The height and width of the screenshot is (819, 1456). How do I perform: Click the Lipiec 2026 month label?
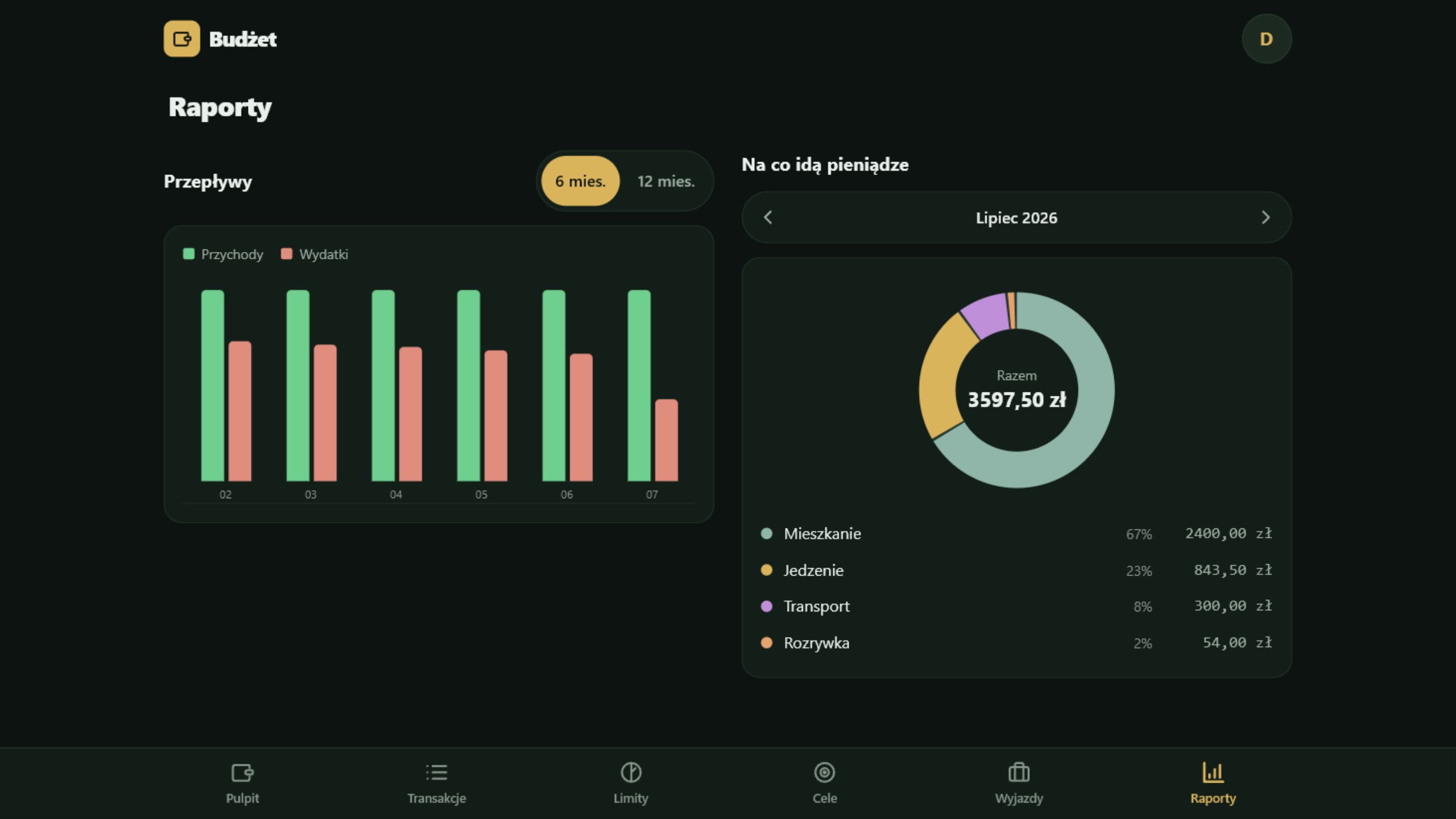[x=1016, y=218]
